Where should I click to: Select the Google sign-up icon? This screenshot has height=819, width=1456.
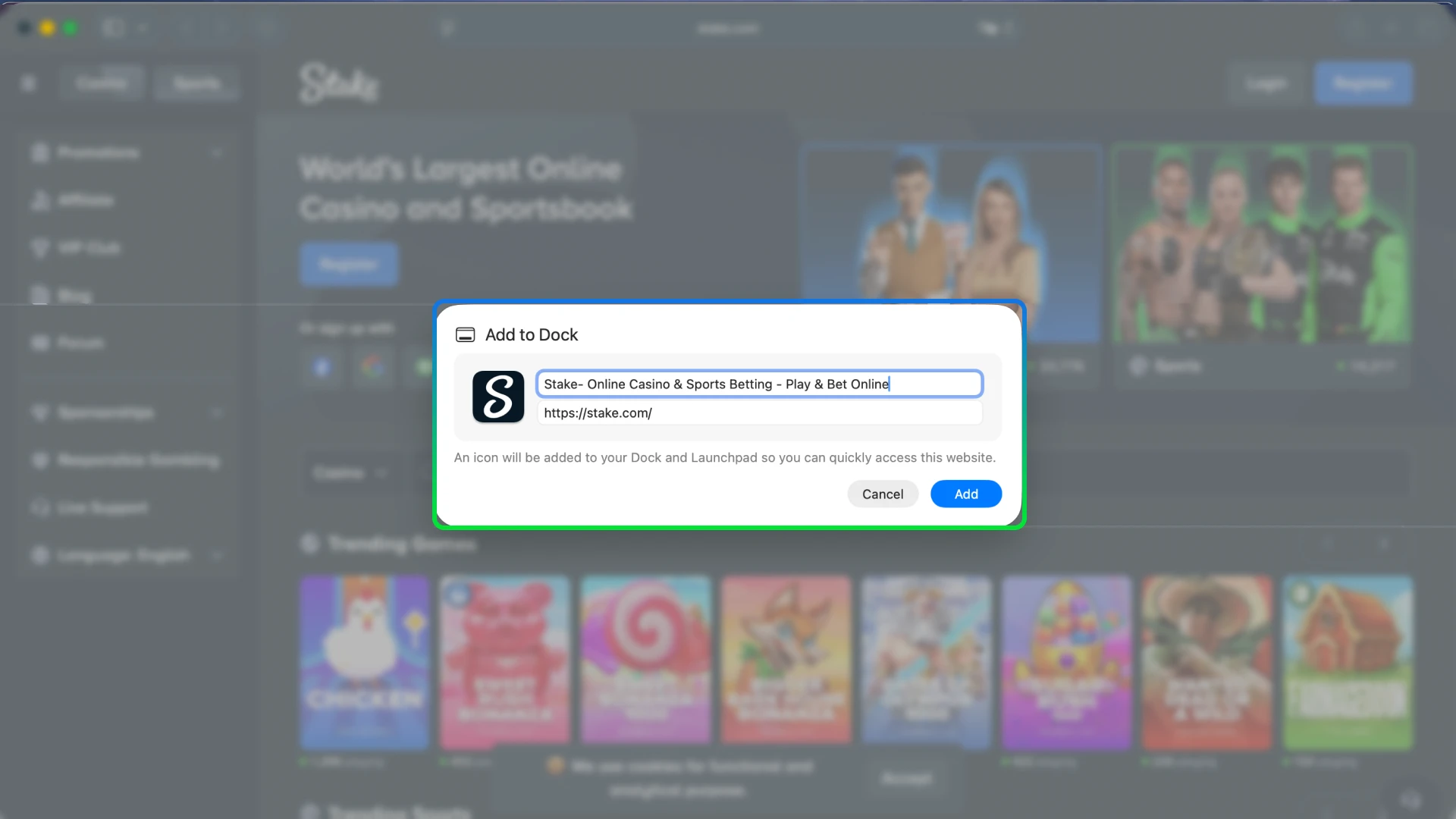(372, 367)
